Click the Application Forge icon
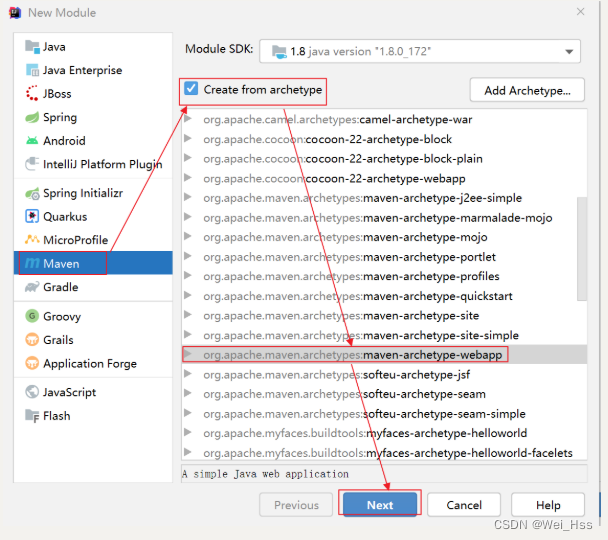Screen dimensions: 608x540 32,363
